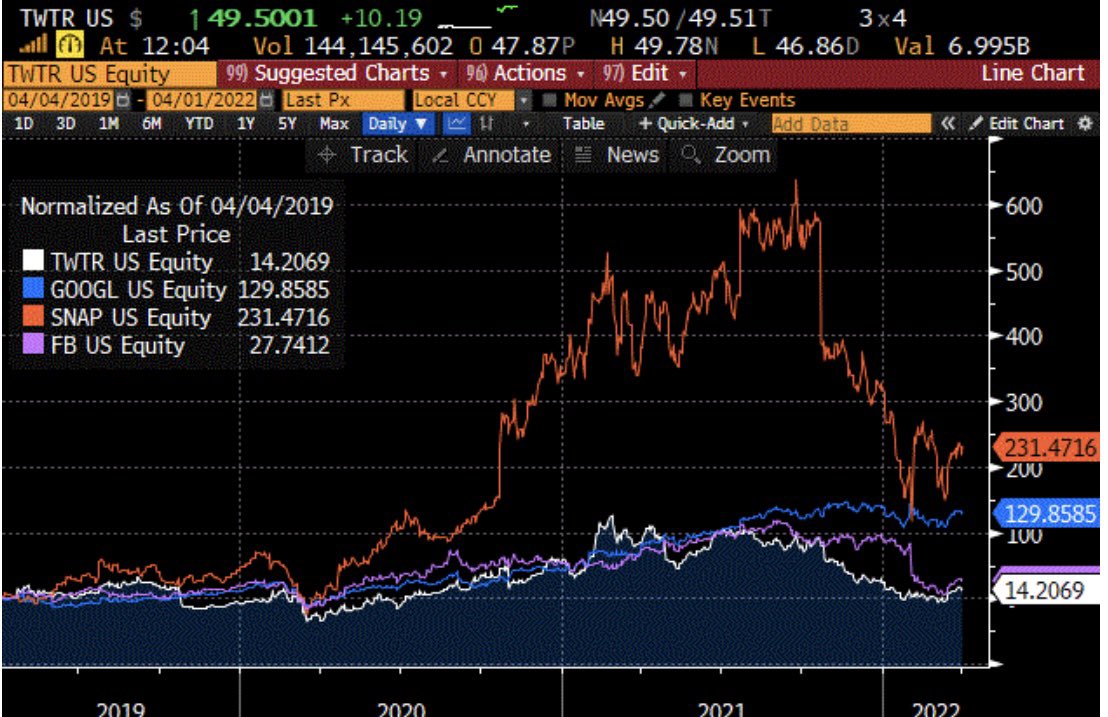Image resolution: width=1108 pixels, height=717 pixels.
Task: Open the end date calendar picker icon
Action: pyautogui.click(x=266, y=100)
